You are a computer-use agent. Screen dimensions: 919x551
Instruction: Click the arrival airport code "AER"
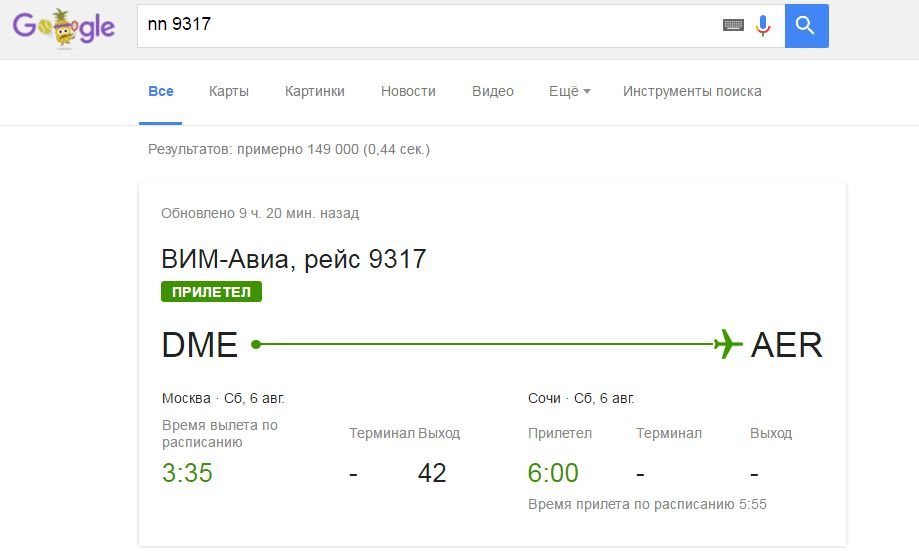787,345
